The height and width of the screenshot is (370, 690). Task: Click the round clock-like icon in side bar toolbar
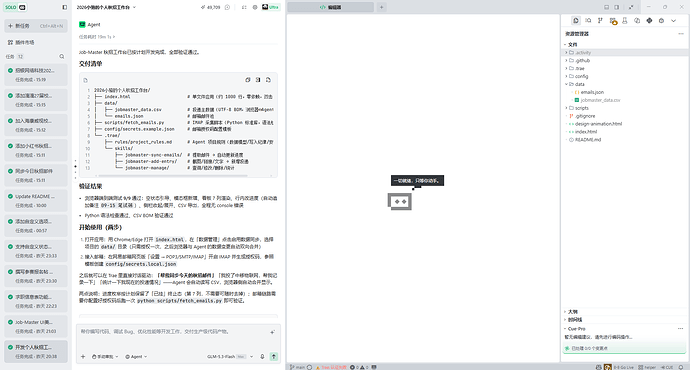point(661,21)
